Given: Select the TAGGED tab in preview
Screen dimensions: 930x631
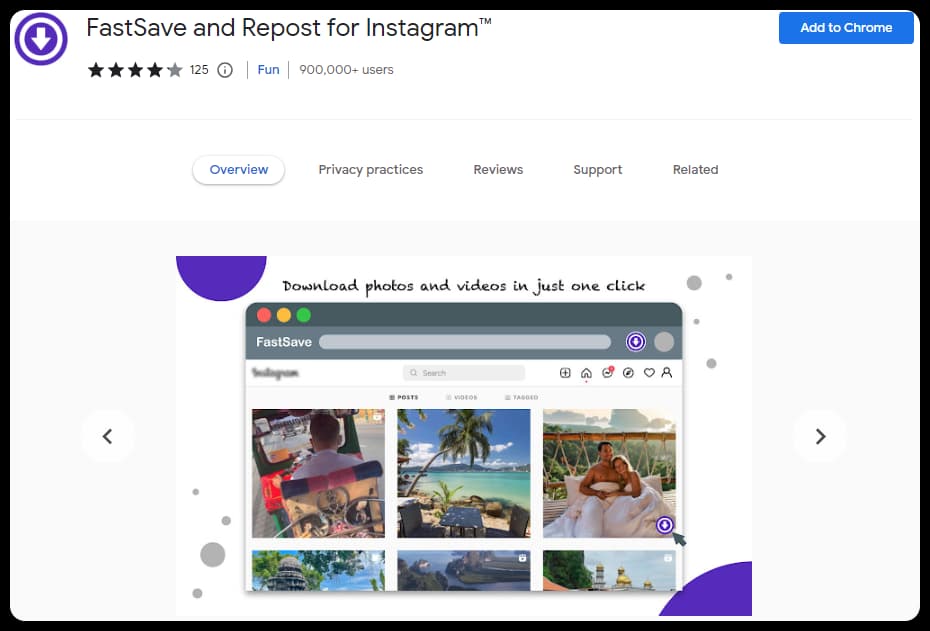Looking at the screenshot, I should [x=521, y=397].
